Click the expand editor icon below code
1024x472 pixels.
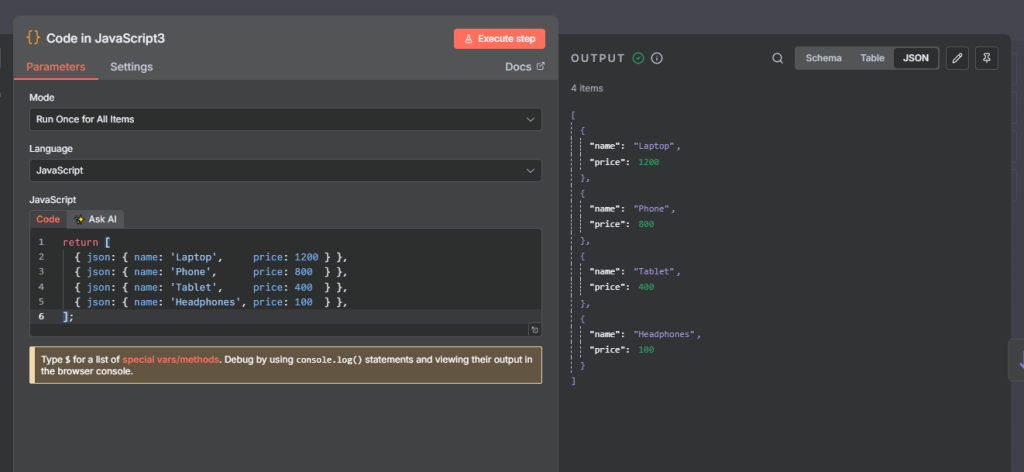pyautogui.click(x=535, y=329)
